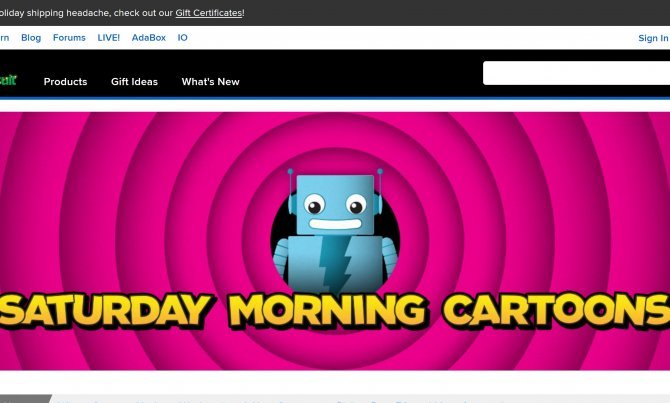Open the Forums link

pyautogui.click(x=69, y=38)
